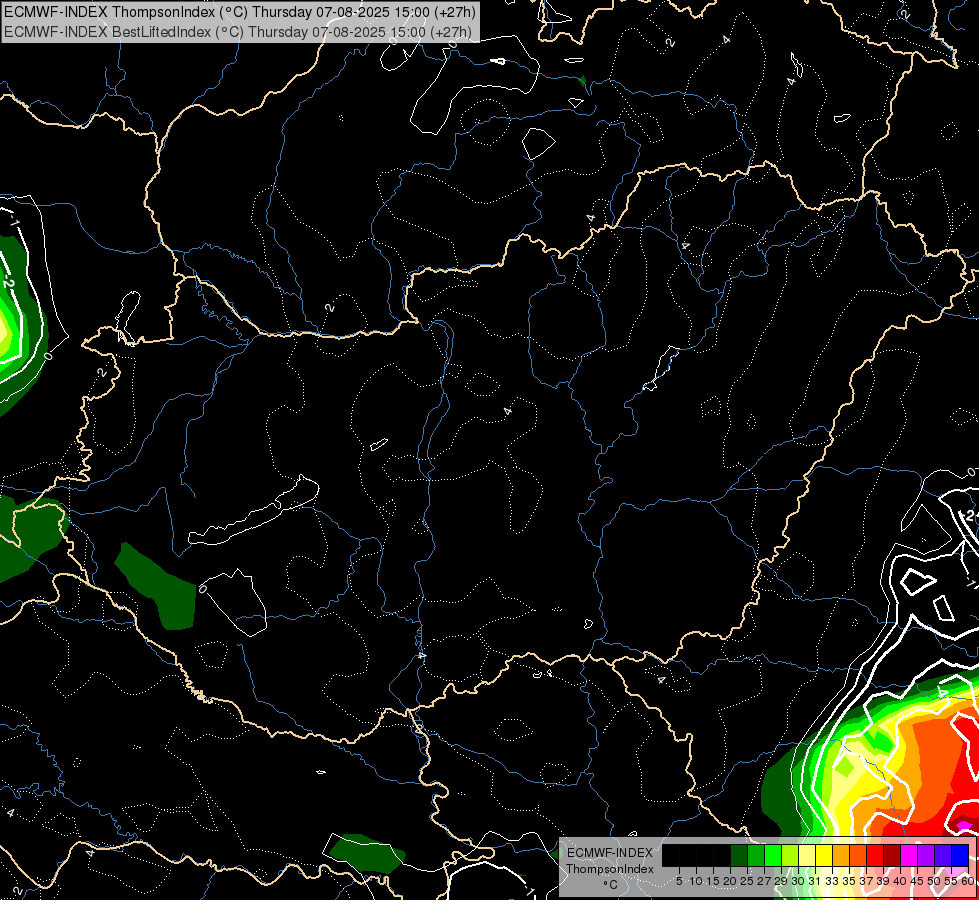Click the bright green 27-29 legend swatch
This screenshot has height=900, width=979.
(773, 856)
